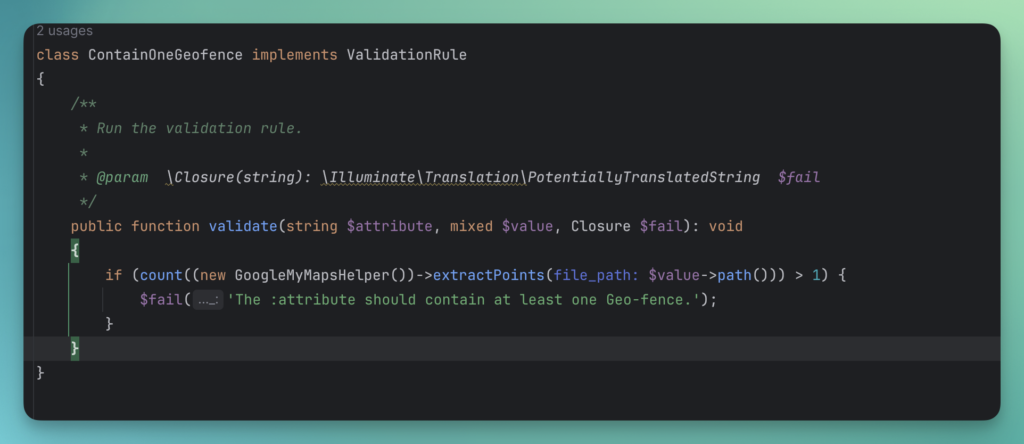Click the count function call
The width and height of the screenshot is (1024, 444).
tap(153, 275)
